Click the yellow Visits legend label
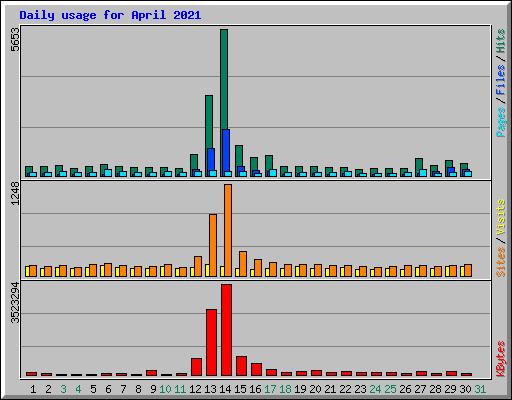 500,218
